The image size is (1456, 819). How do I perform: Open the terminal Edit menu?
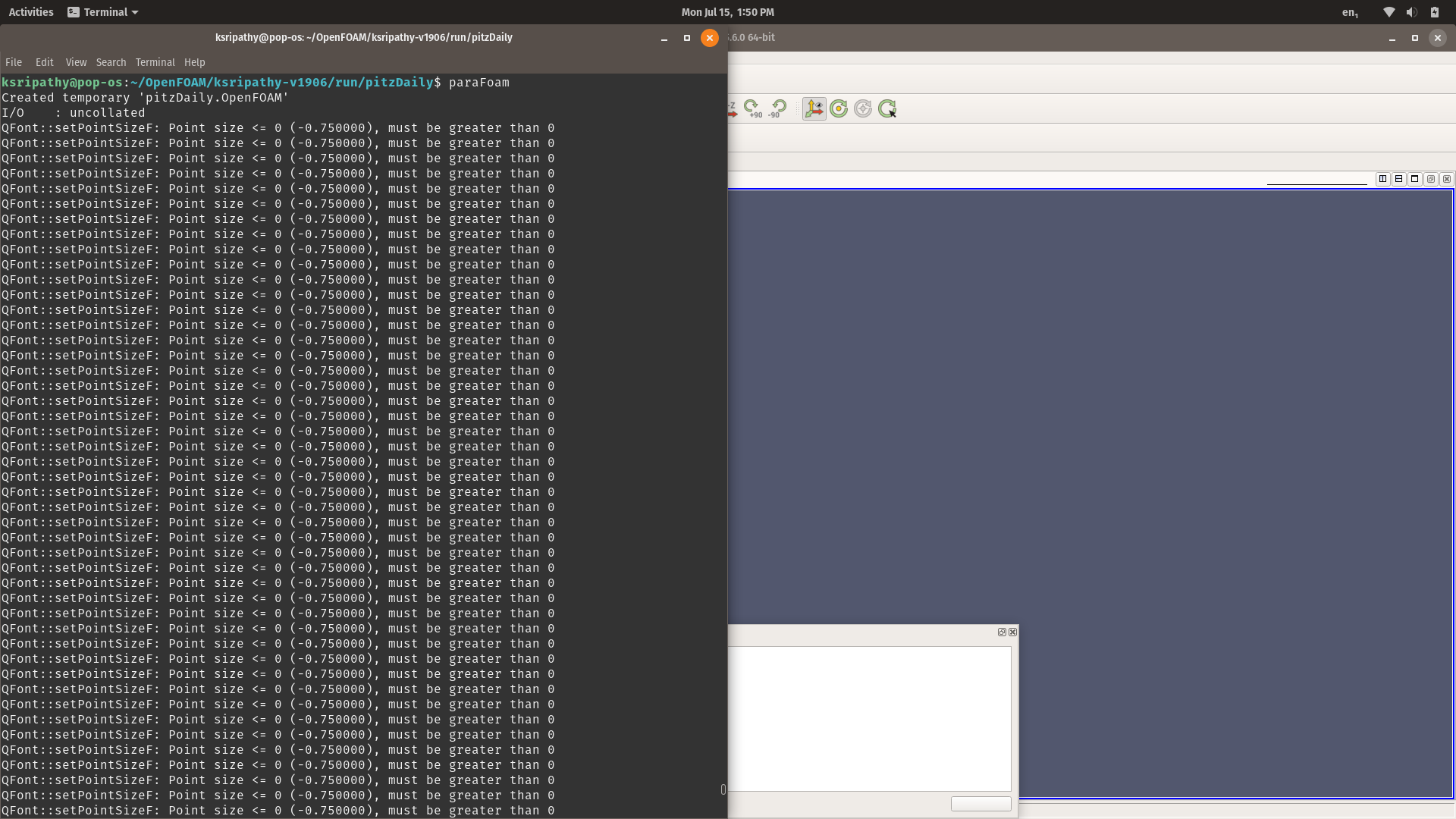pos(45,62)
